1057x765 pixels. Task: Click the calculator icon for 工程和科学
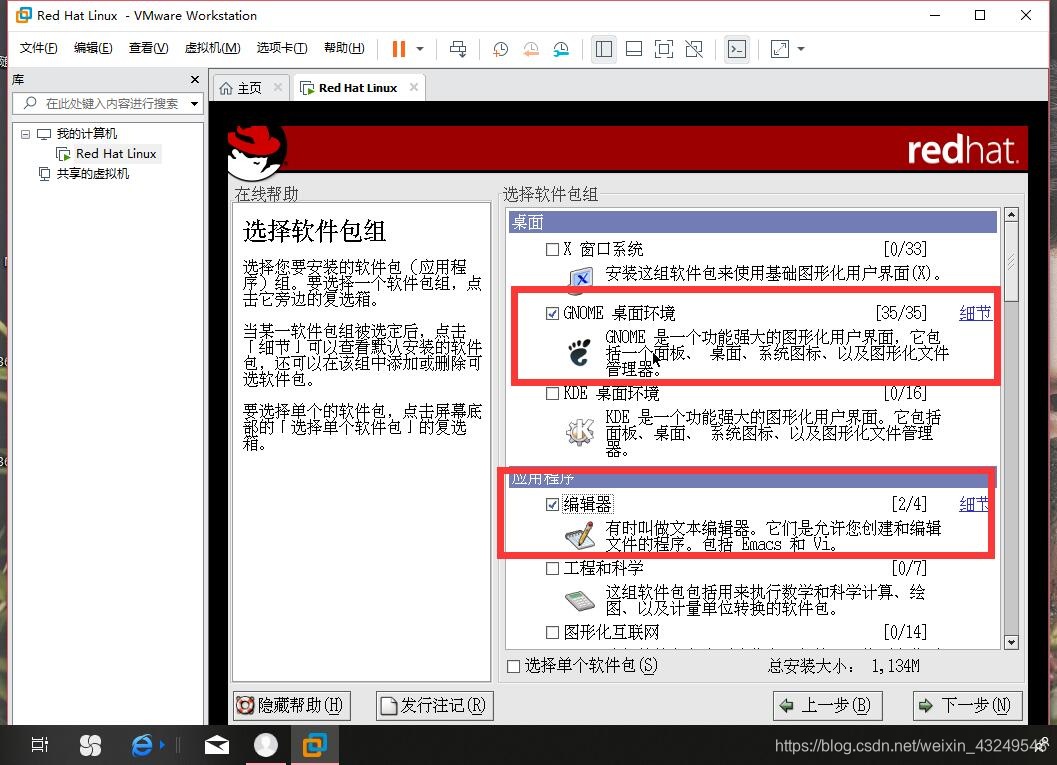580,599
